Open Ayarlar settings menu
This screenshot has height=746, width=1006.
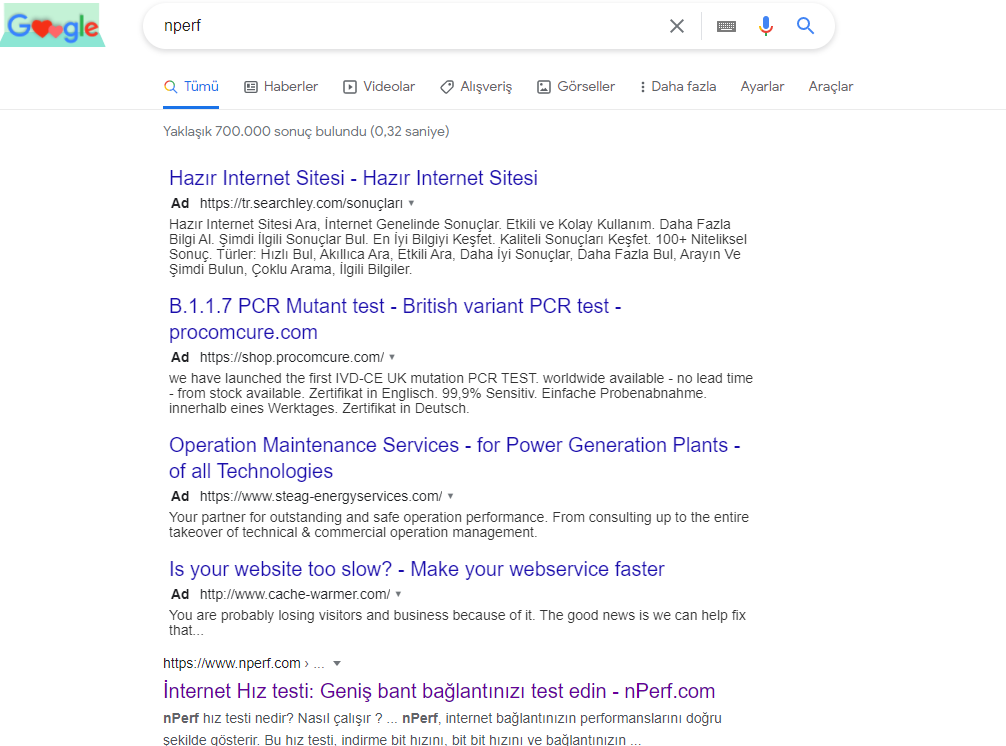tap(762, 87)
